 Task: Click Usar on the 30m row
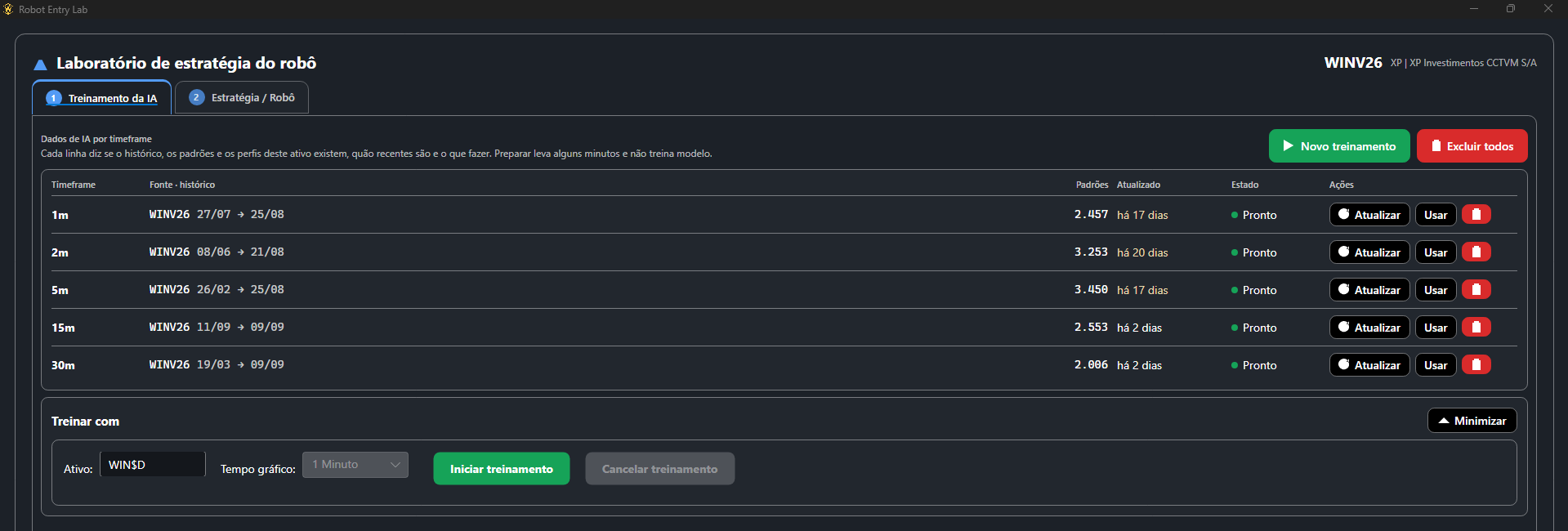click(1436, 365)
